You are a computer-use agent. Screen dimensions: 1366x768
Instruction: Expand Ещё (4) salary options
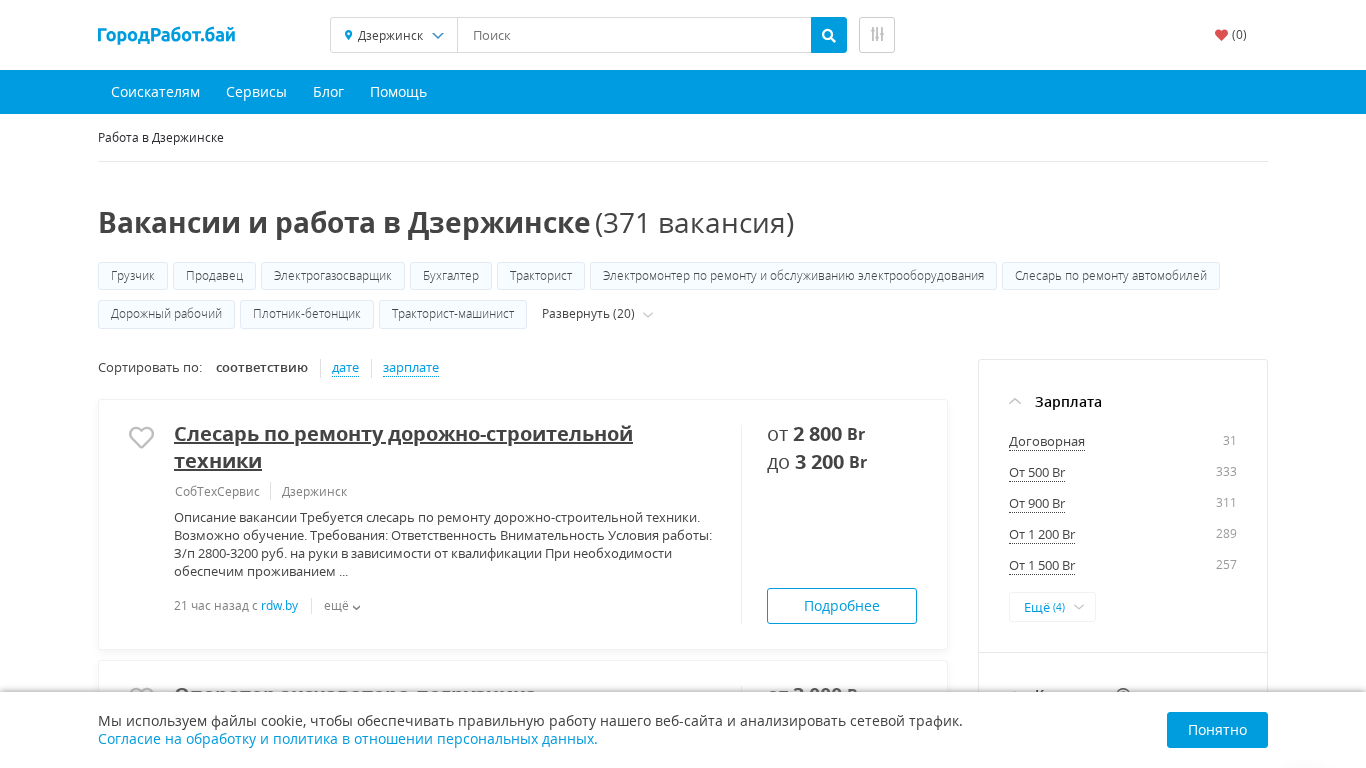1052,607
